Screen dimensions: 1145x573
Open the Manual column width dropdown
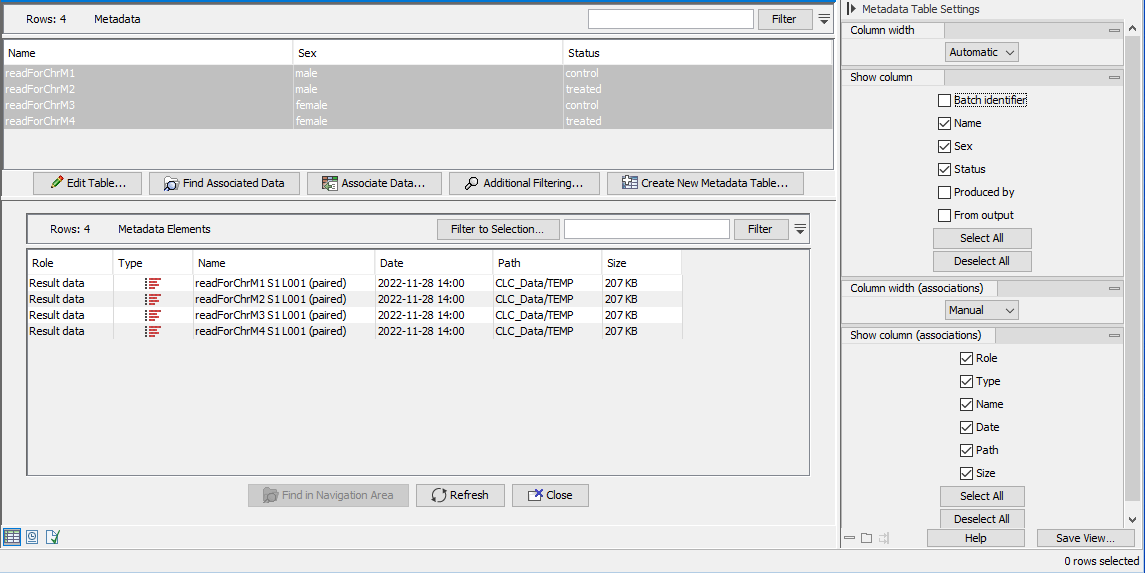tap(981, 310)
